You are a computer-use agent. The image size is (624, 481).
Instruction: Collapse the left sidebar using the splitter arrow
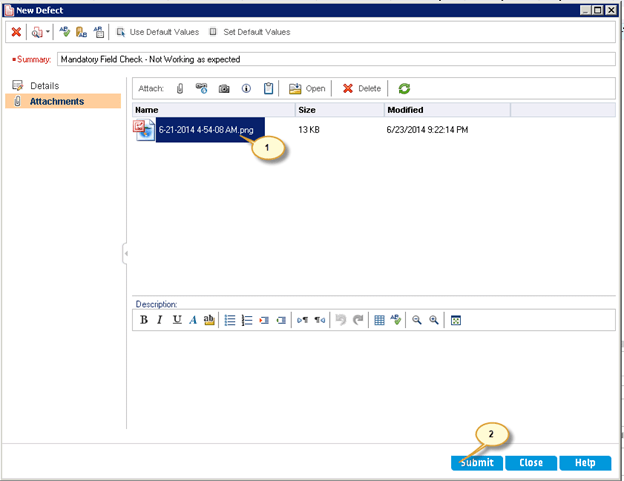[125, 255]
